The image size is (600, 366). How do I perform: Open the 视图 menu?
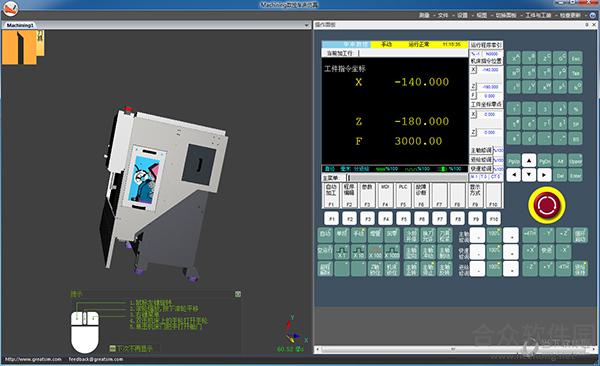click(x=481, y=15)
